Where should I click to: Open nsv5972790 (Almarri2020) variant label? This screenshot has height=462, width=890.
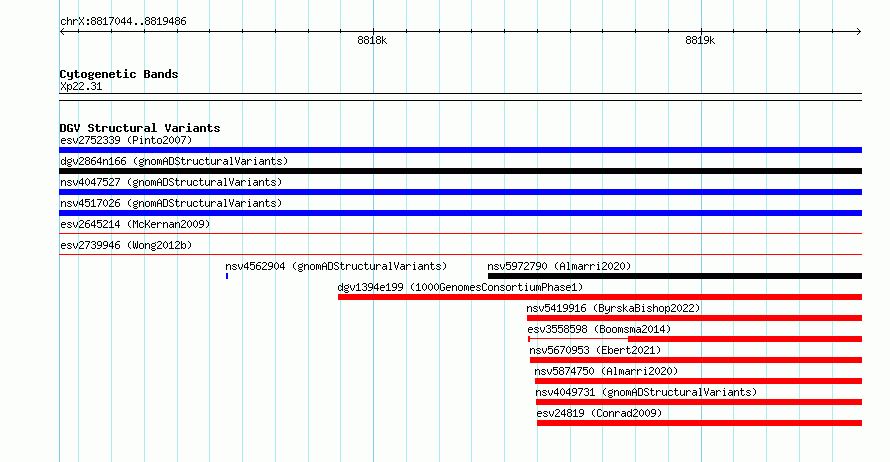pos(559,266)
